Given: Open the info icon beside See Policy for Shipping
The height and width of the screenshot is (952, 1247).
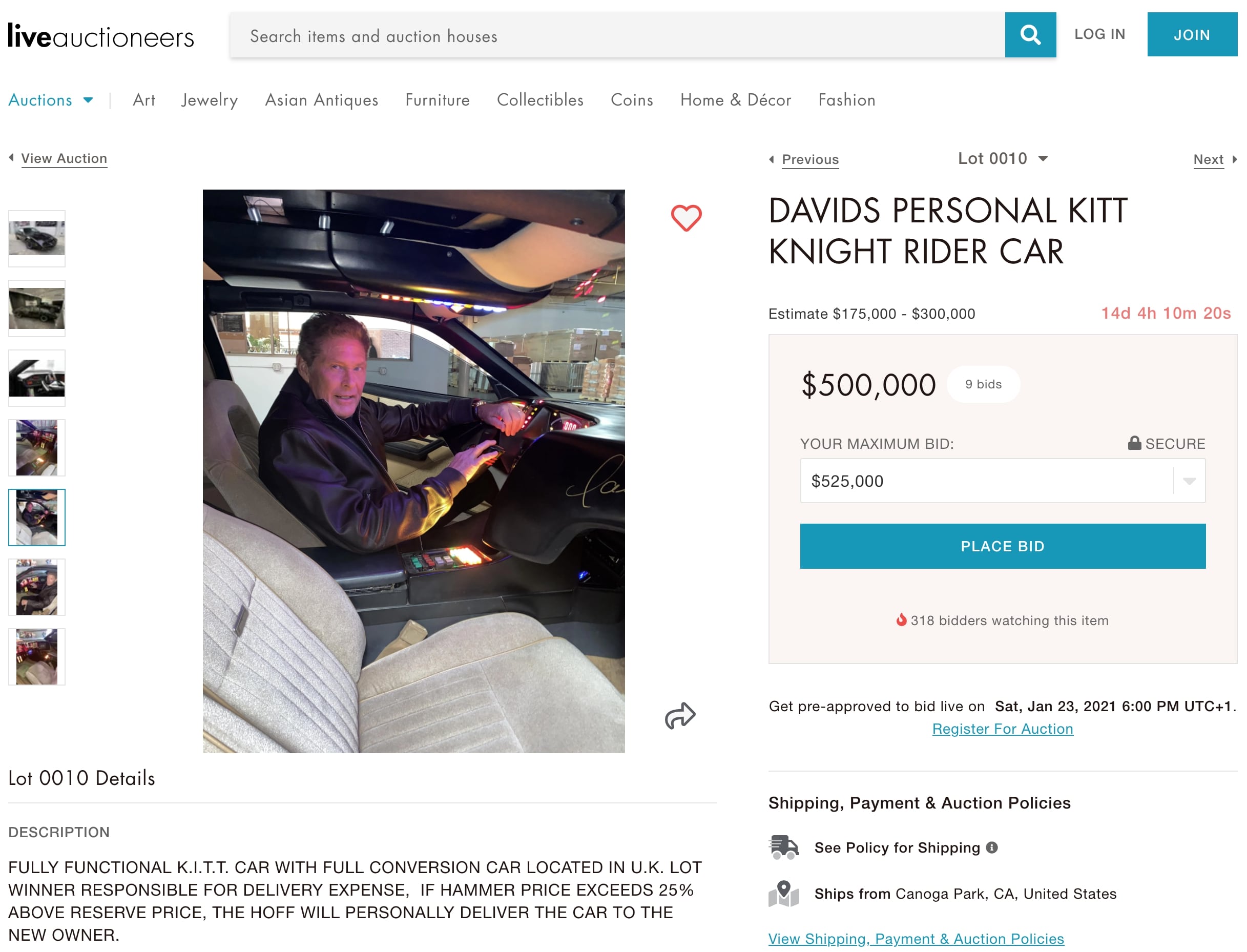Looking at the screenshot, I should [991, 847].
